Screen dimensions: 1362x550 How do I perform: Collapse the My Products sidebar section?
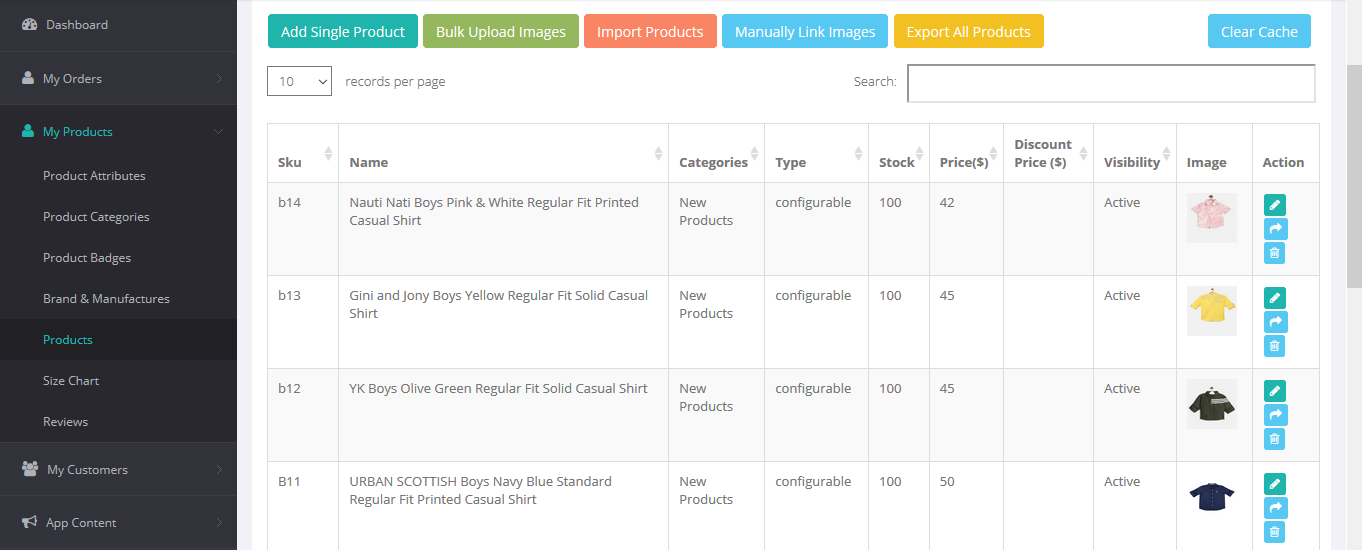click(118, 132)
